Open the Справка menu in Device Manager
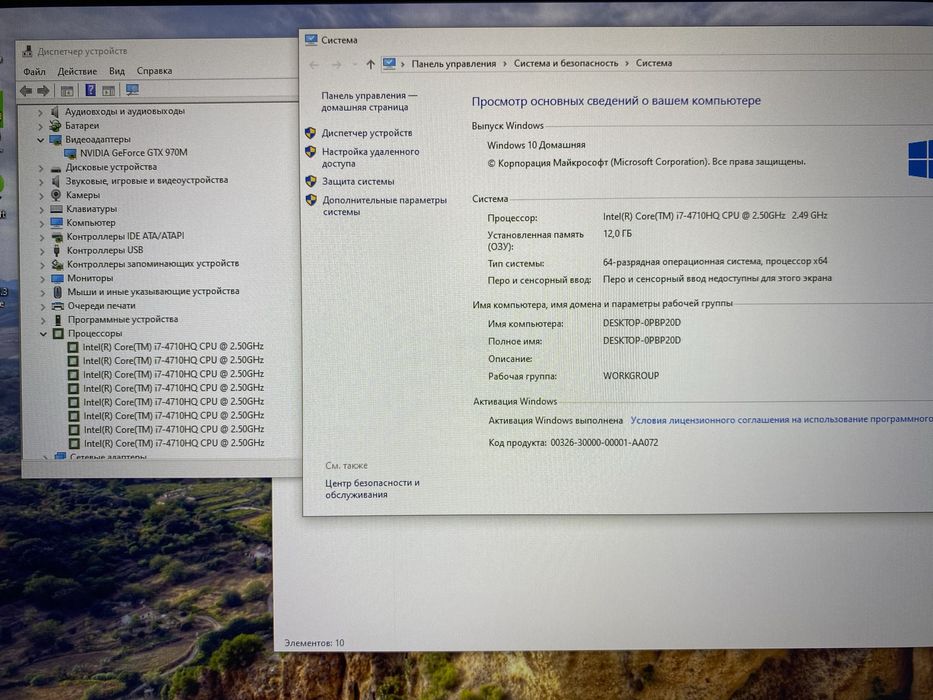 coord(154,70)
